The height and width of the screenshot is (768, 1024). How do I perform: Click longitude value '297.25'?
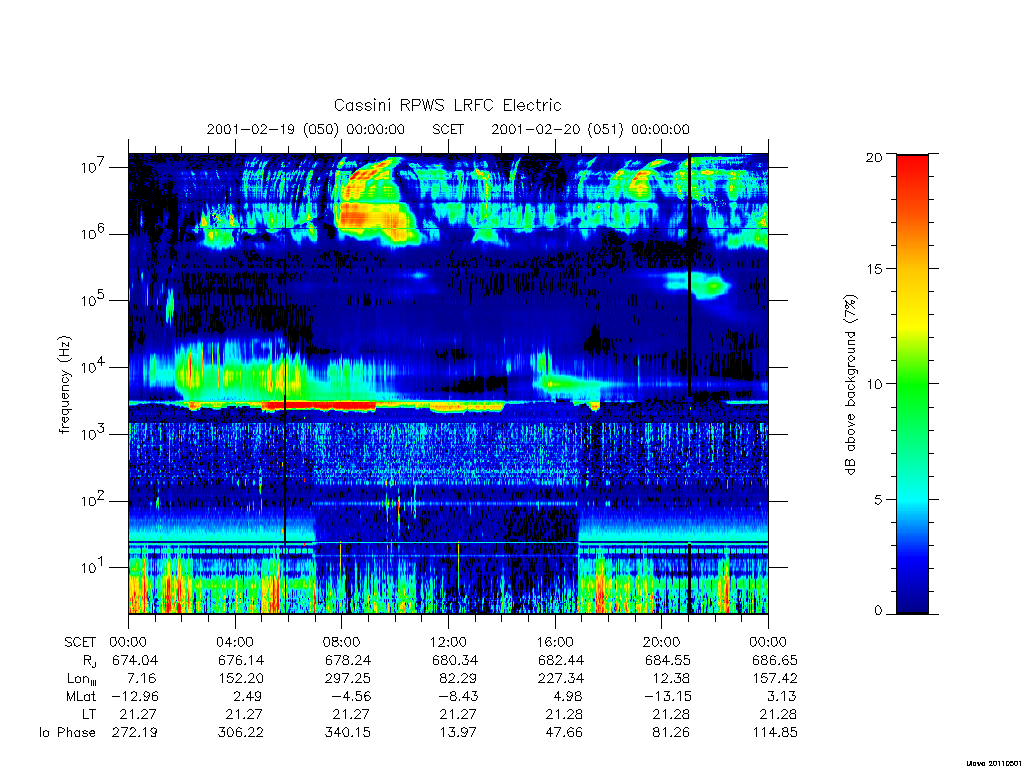pos(348,679)
